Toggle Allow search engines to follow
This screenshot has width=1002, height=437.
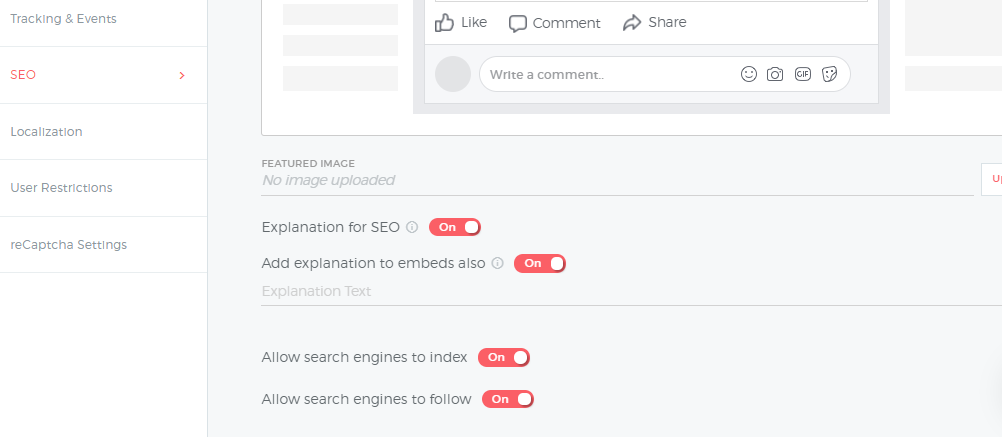pos(507,399)
